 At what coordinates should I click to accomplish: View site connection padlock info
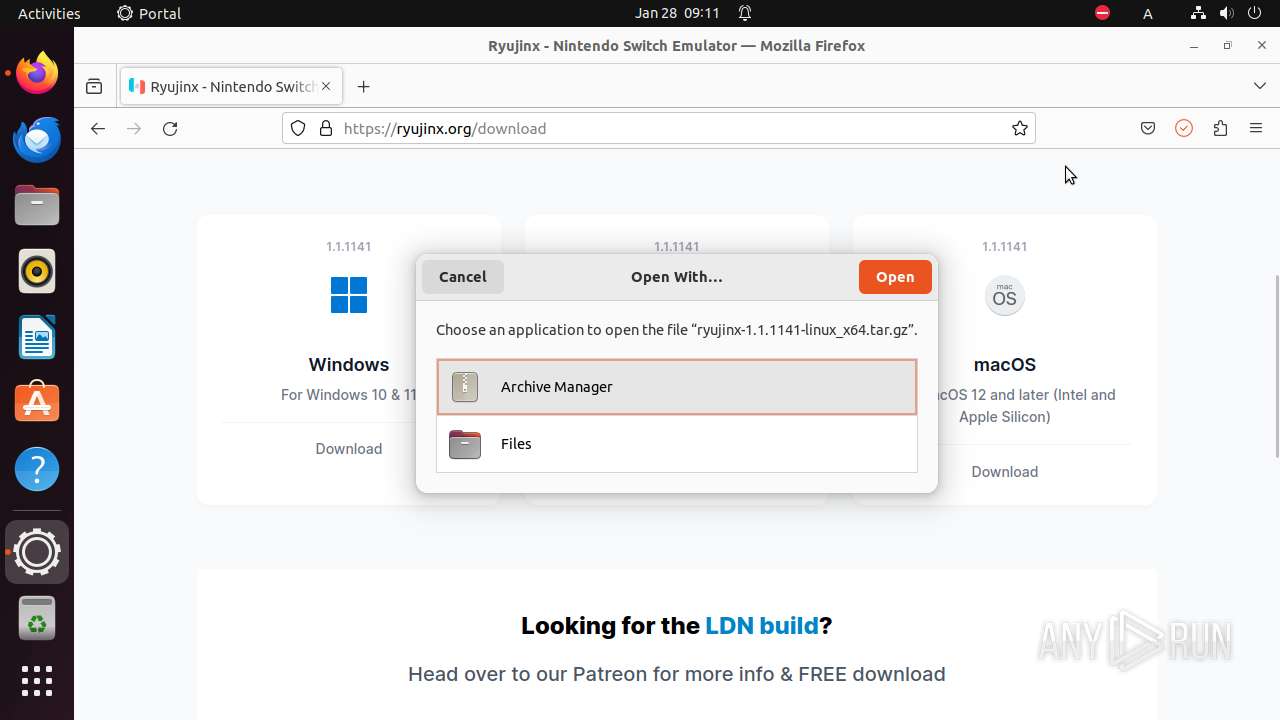pyautogui.click(x=325, y=128)
